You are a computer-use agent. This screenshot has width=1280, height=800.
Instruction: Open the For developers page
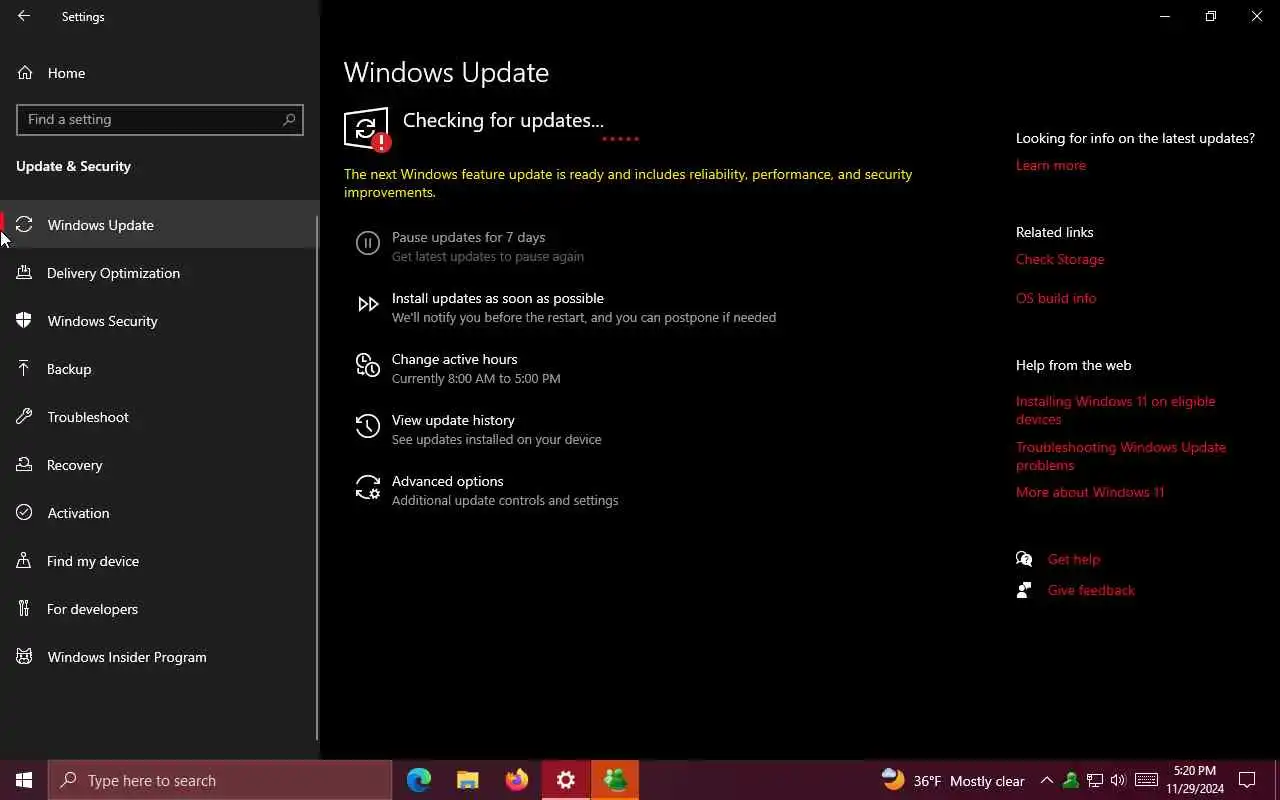(160, 609)
